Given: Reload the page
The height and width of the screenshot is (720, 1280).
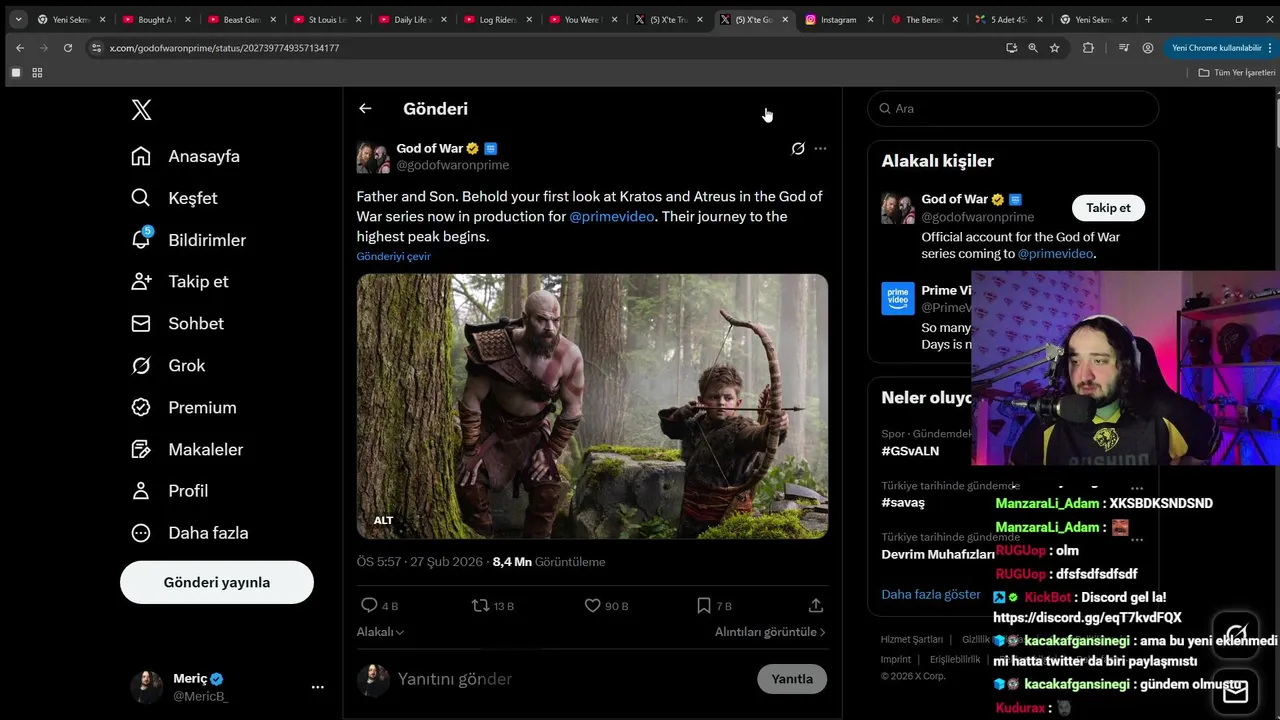Looking at the screenshot, I should coord(67,47).
